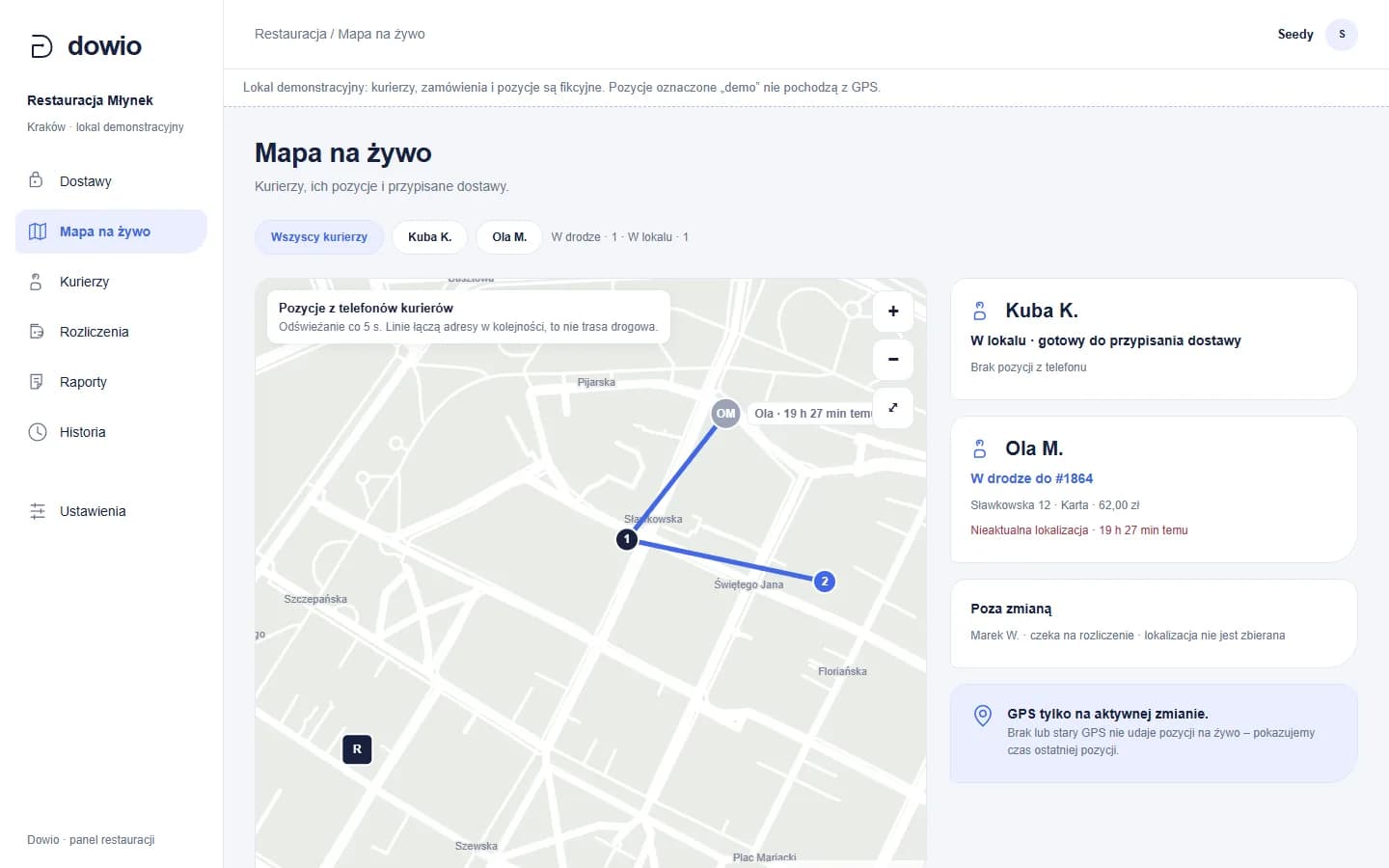Filter by Wszyscy kurierzy
The width and height of the screenshot is (1389, 868).
(319, 237)
